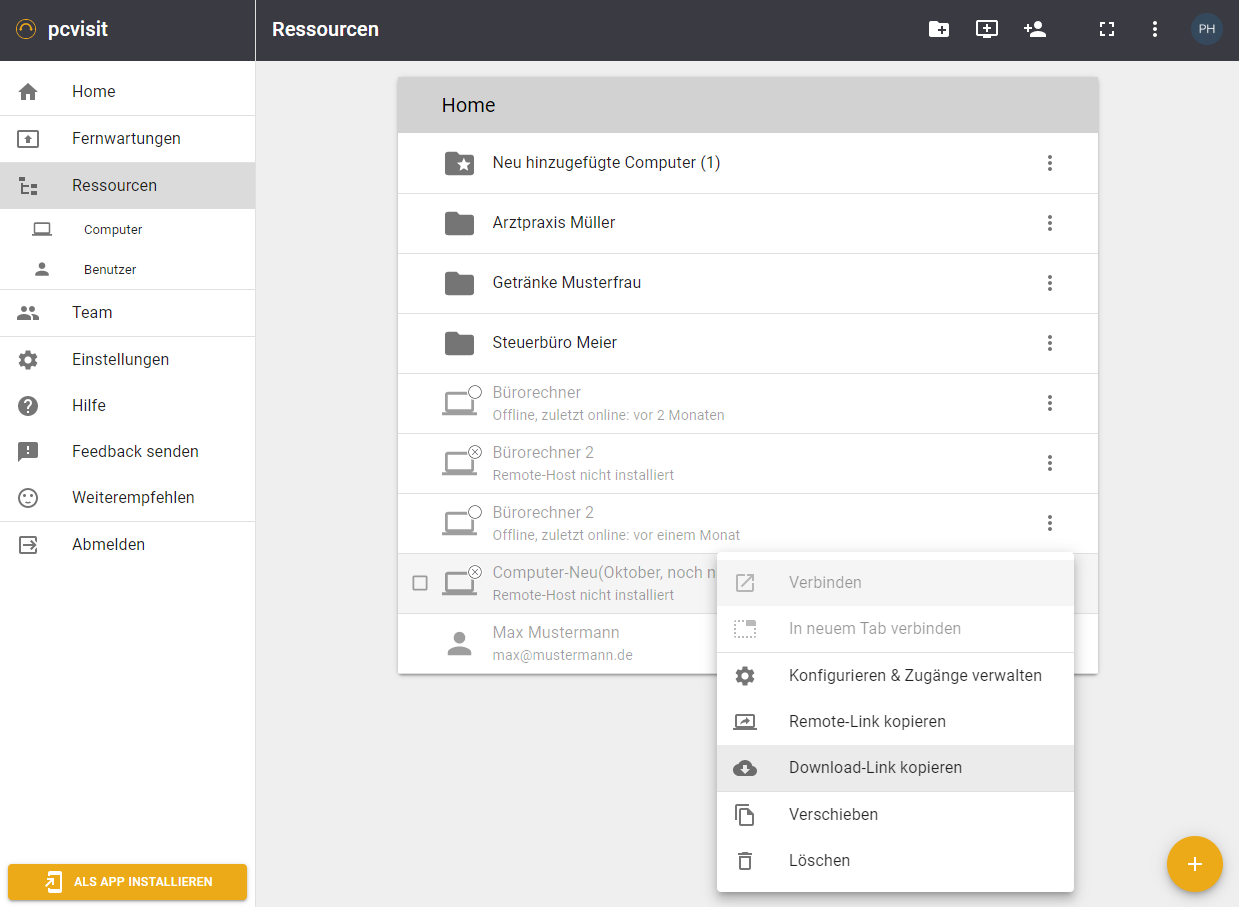Screen dimensions: 1239x907
Task: Open options menu for Arztpraxis Müller
Action: pyautogui.click(x=1049, y=223)
